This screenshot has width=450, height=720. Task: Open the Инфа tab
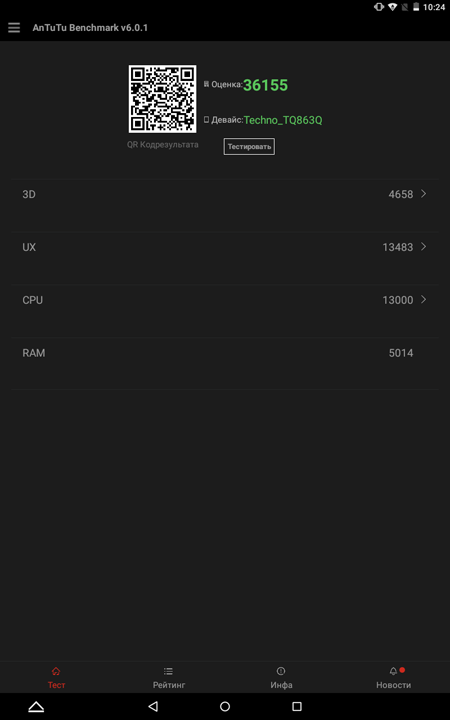coord(281,678)
